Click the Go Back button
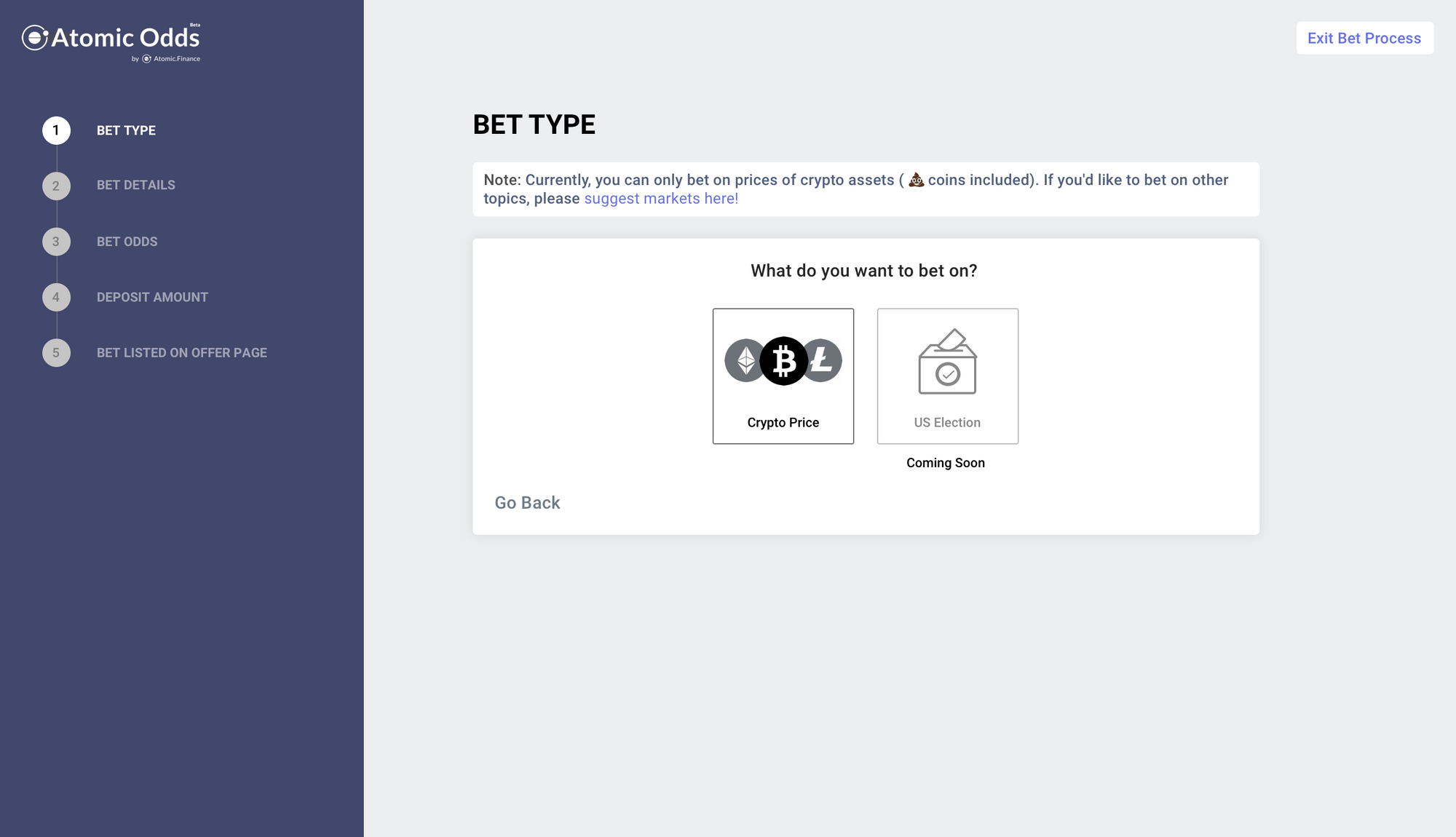The height and width of the screenshot is (837, 1456). (527, 503)
